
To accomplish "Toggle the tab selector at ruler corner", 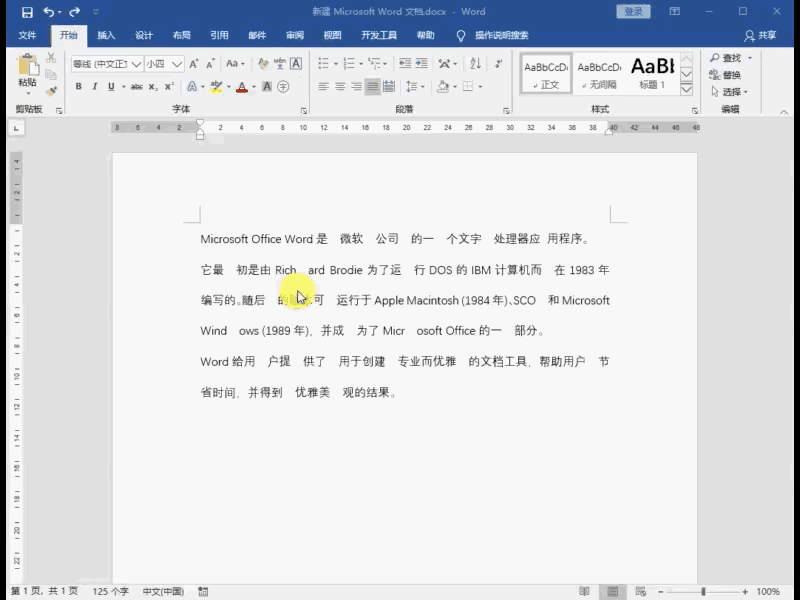I will [16, 128].
